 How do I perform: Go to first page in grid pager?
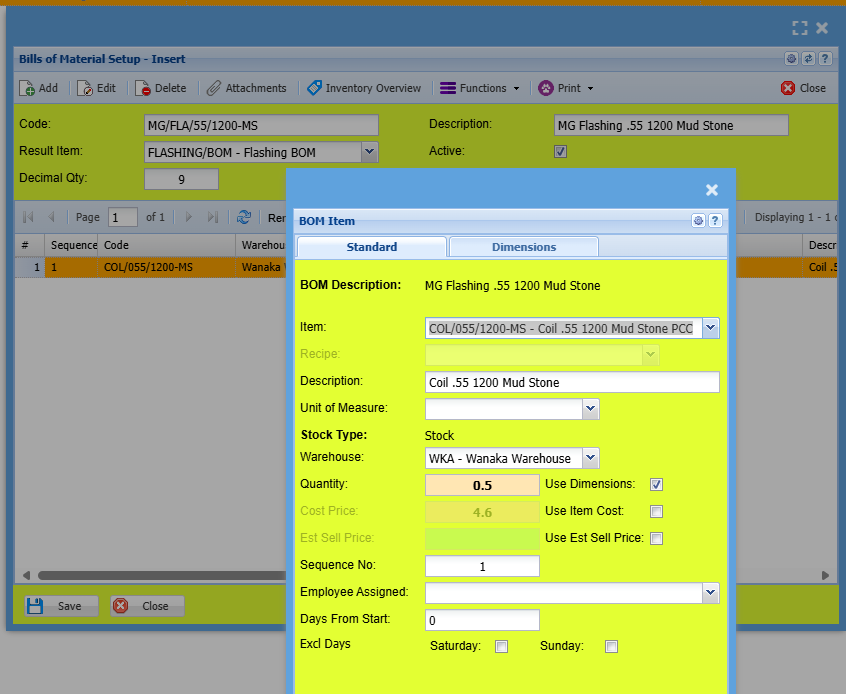coord(28,217)
